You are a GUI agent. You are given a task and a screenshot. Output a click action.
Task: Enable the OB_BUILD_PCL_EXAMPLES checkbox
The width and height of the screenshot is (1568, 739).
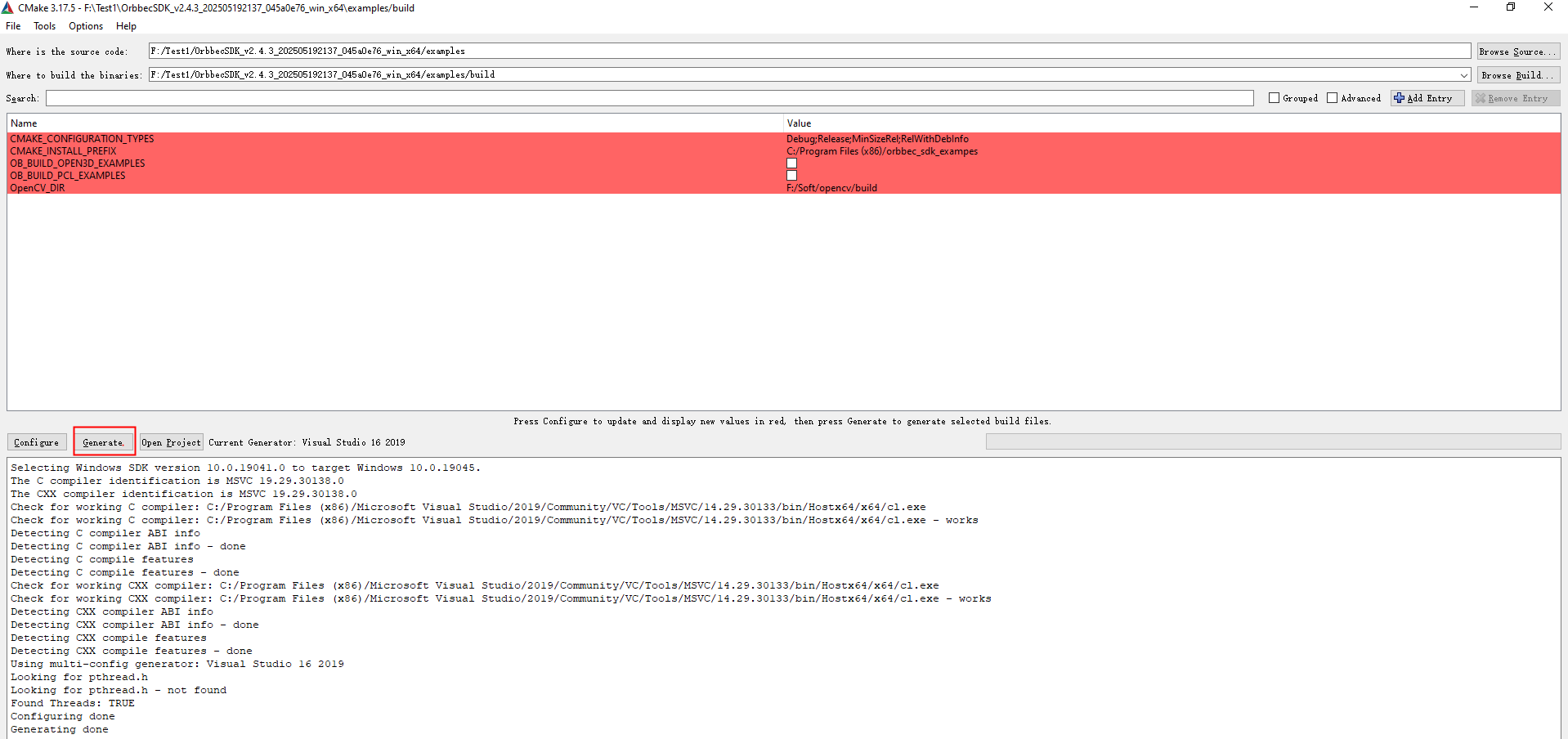click(x=791, y=176)
